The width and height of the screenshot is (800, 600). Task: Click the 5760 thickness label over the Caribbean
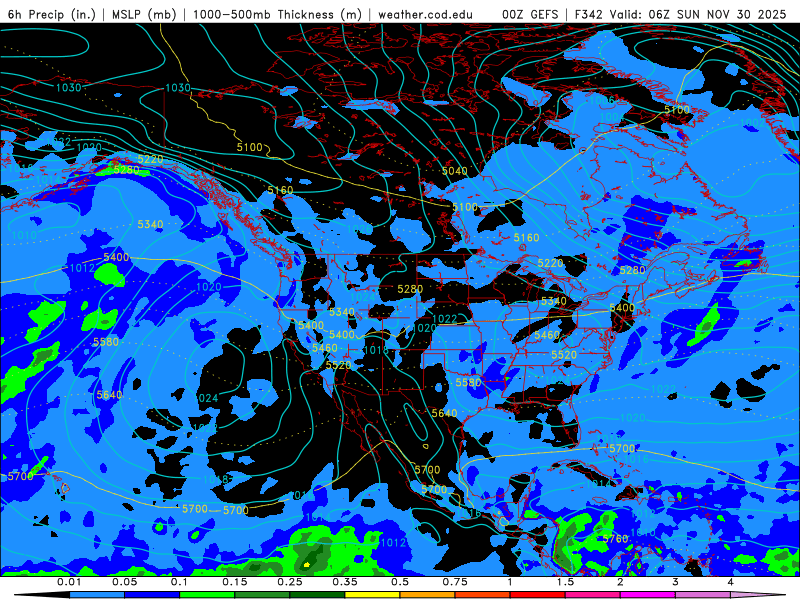615,539
